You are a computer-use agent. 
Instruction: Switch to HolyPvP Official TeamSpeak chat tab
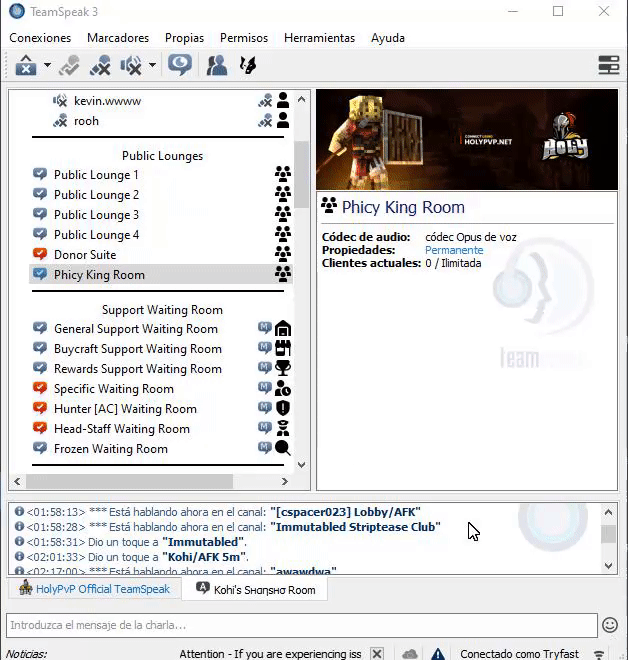point(95,588)
